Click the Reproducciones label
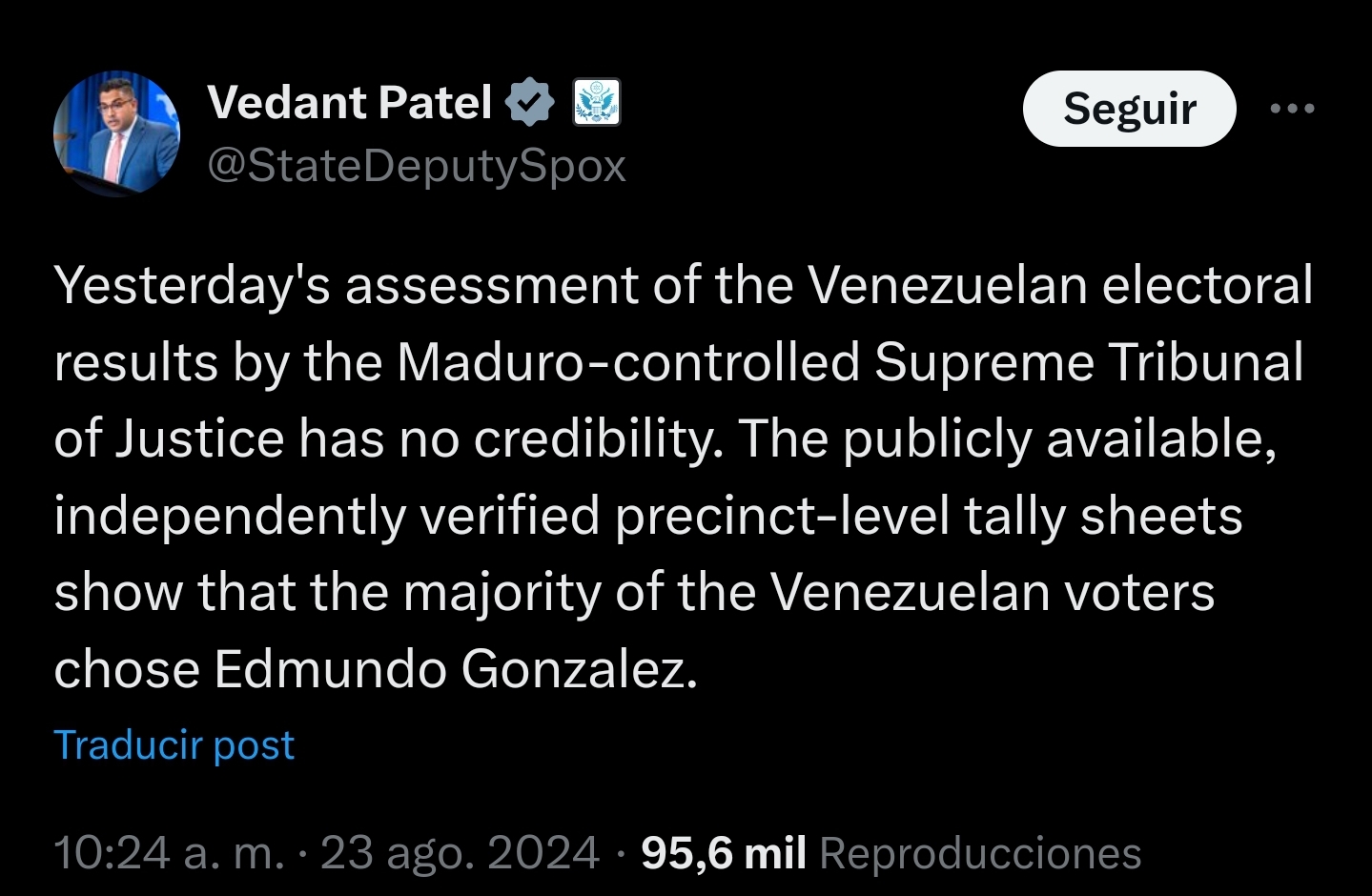Image resolution: width=1372 pixels, height=896 pixels. pyautogui.click(x=980, y=852)
